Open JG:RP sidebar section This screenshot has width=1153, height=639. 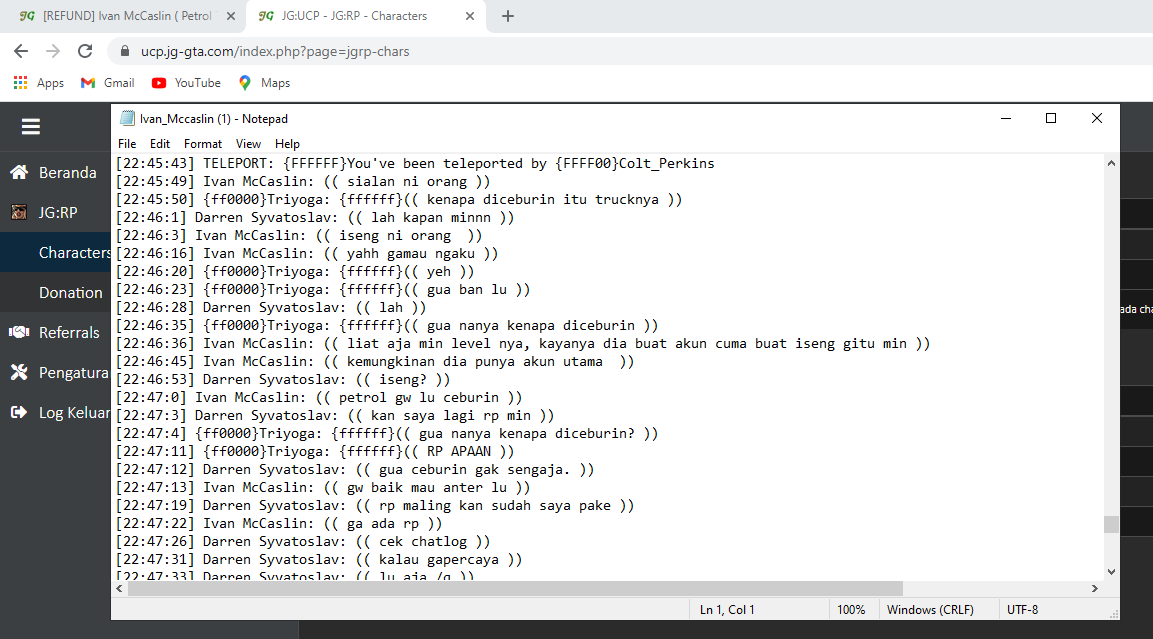pos(58,213)
